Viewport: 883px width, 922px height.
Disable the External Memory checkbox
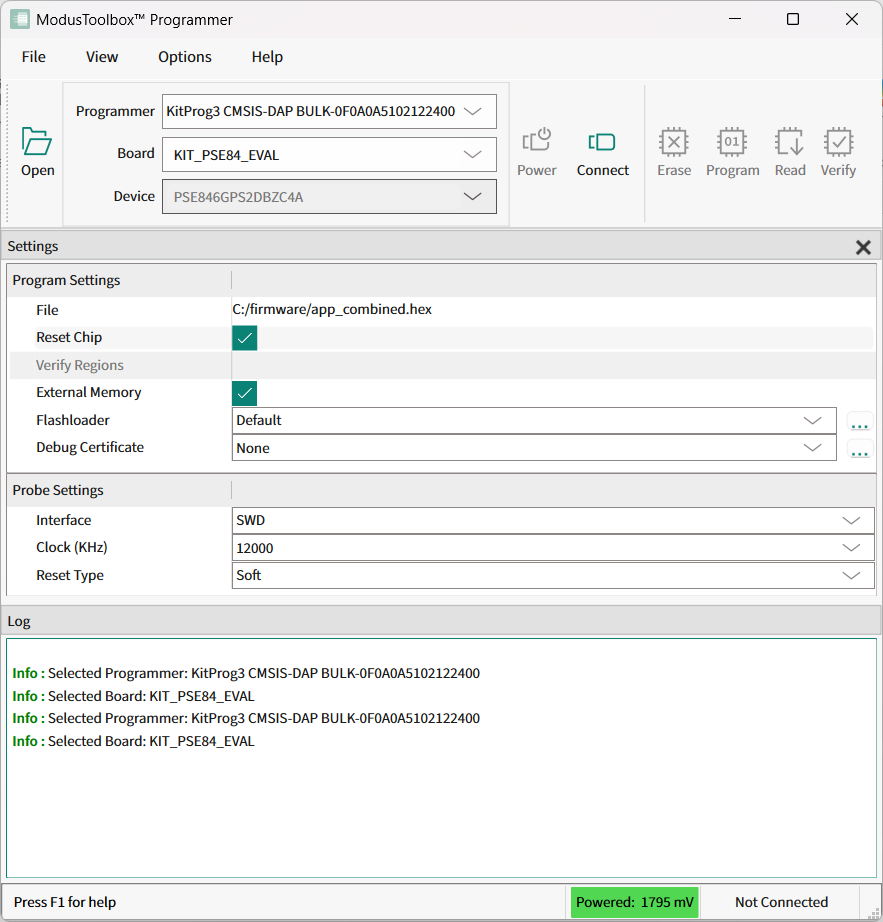[x=244, y=393]
